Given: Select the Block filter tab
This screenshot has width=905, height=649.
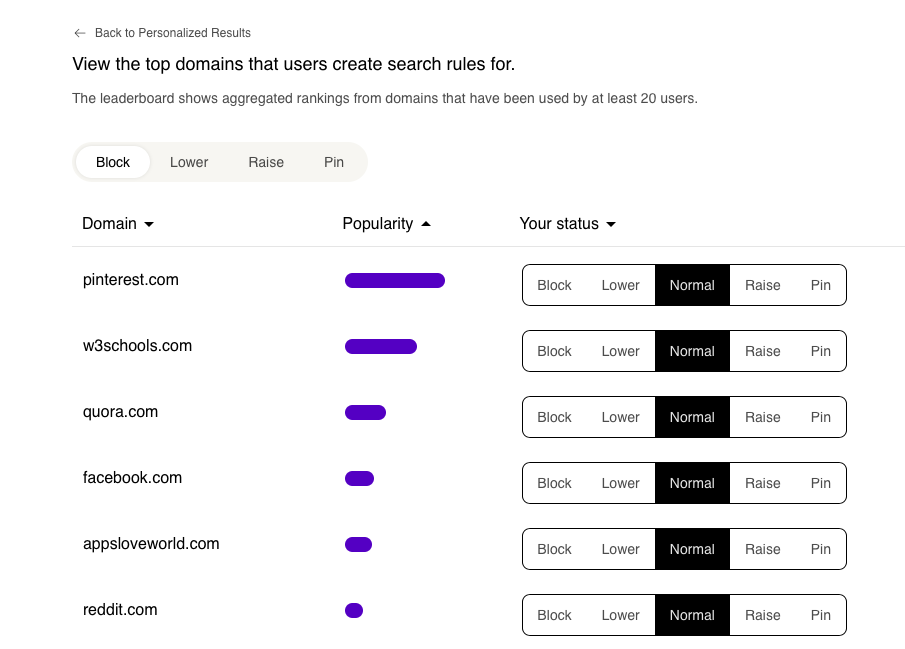Looking at the screenshot, I should 112,161.
